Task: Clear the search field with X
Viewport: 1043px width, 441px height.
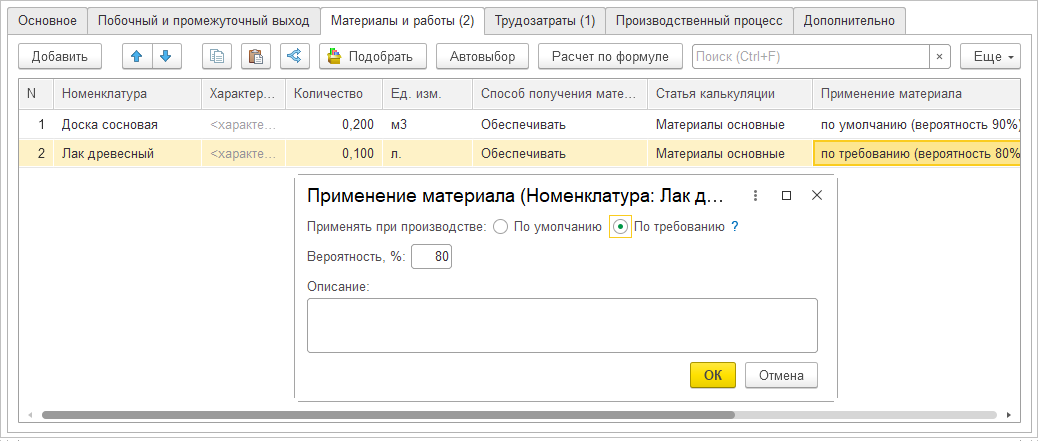Action: point(939,57)
